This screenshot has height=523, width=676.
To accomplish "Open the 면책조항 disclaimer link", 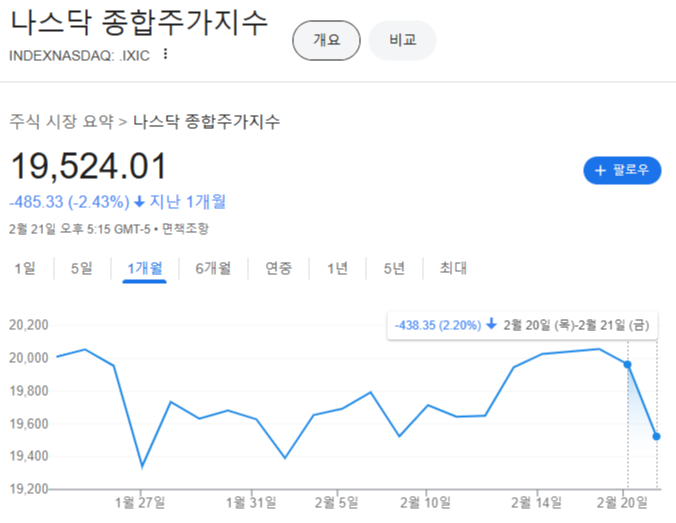I will pos(185,229).
